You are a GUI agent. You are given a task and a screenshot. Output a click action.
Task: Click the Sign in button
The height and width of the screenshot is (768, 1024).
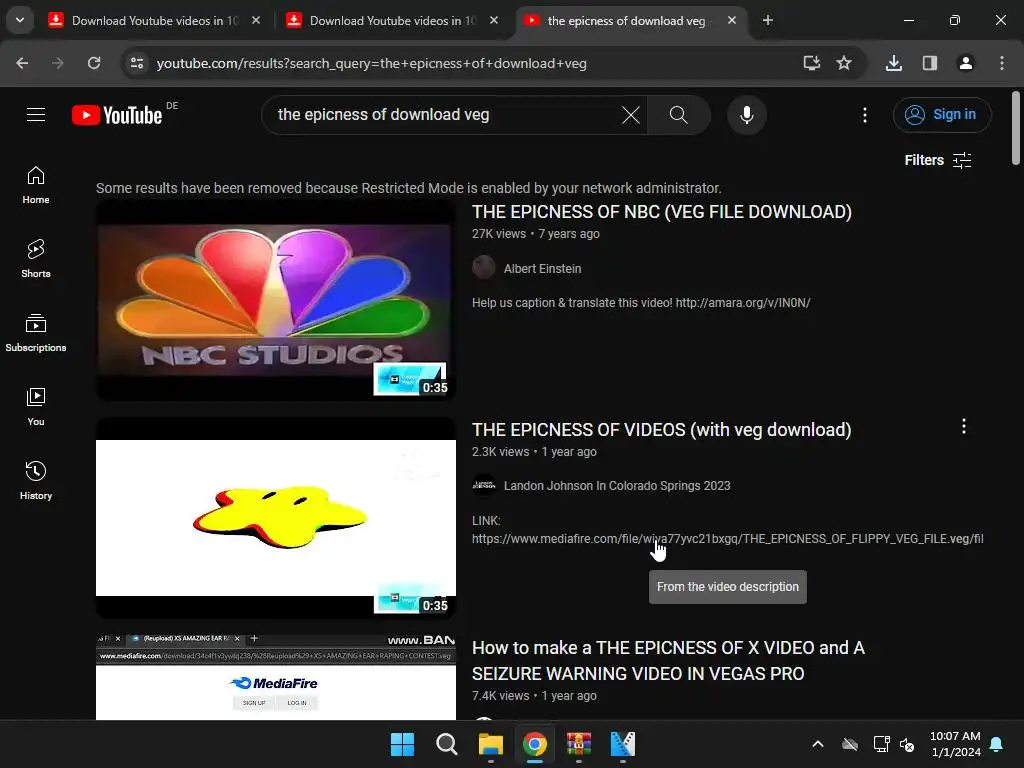pyautogui.click(x=941, y=115)
